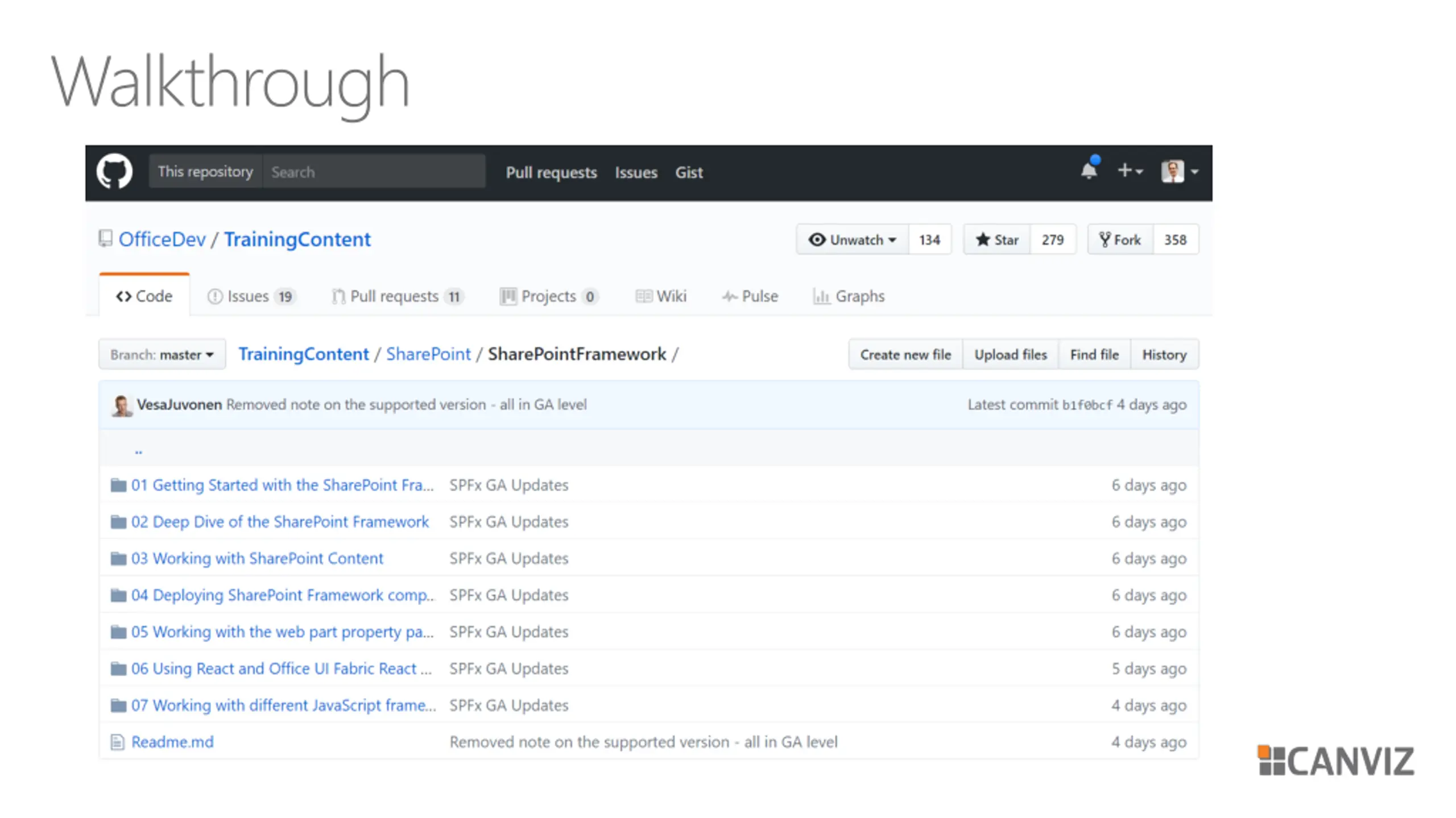This screenshot has width=1456, height=818.
Task: Open the TrainingContent repository title link
Action: pos(297,239)
